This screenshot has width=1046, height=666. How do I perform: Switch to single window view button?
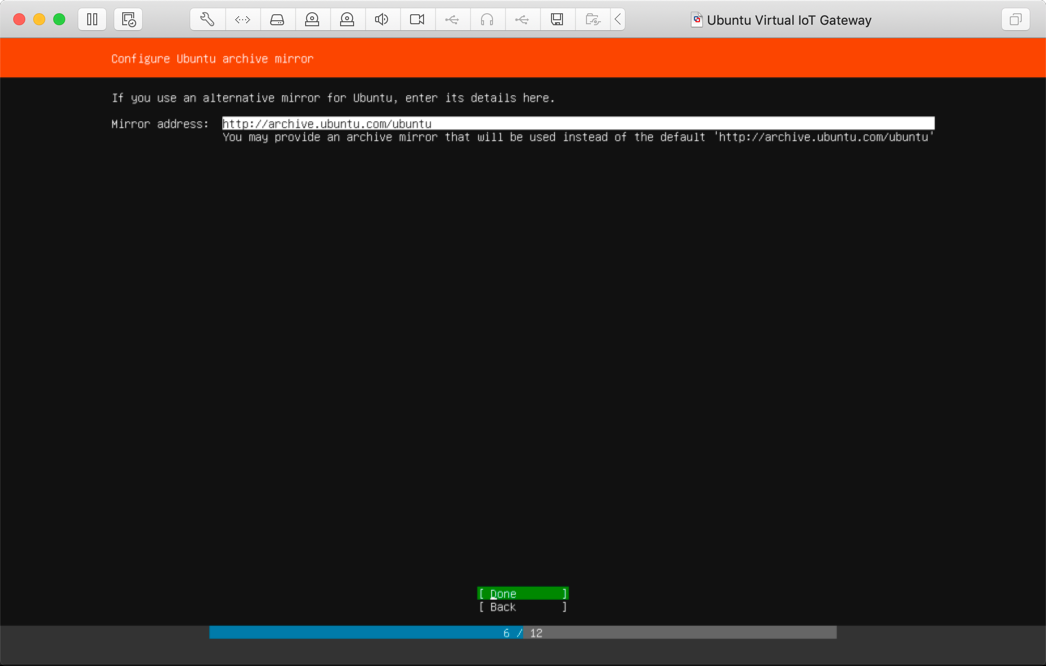point(1015,19)
